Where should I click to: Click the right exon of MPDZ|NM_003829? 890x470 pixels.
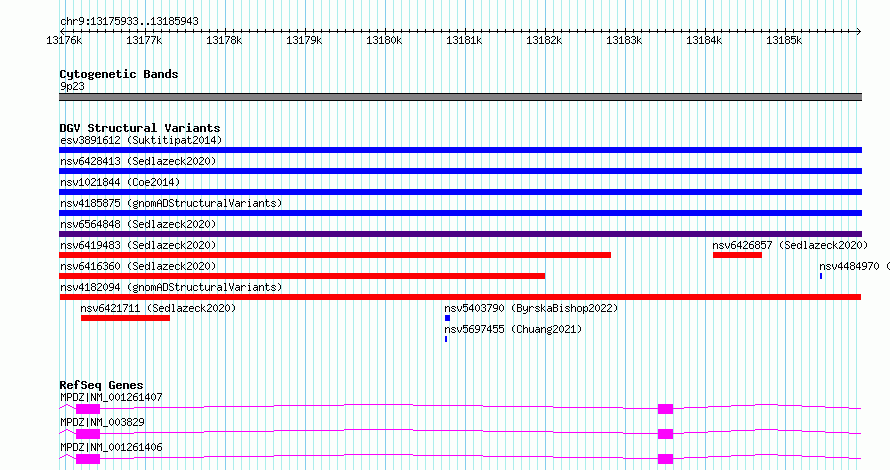tap(665, 434)
